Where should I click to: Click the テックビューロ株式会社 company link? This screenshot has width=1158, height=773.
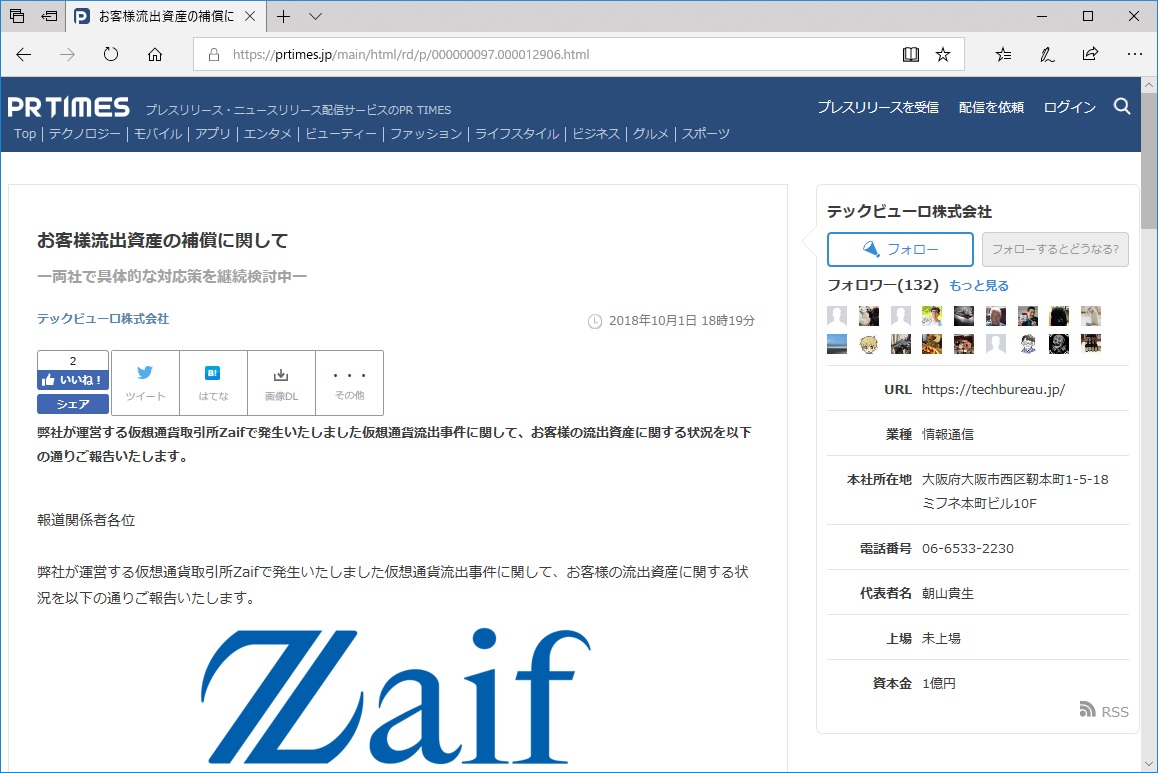point(104,319)
